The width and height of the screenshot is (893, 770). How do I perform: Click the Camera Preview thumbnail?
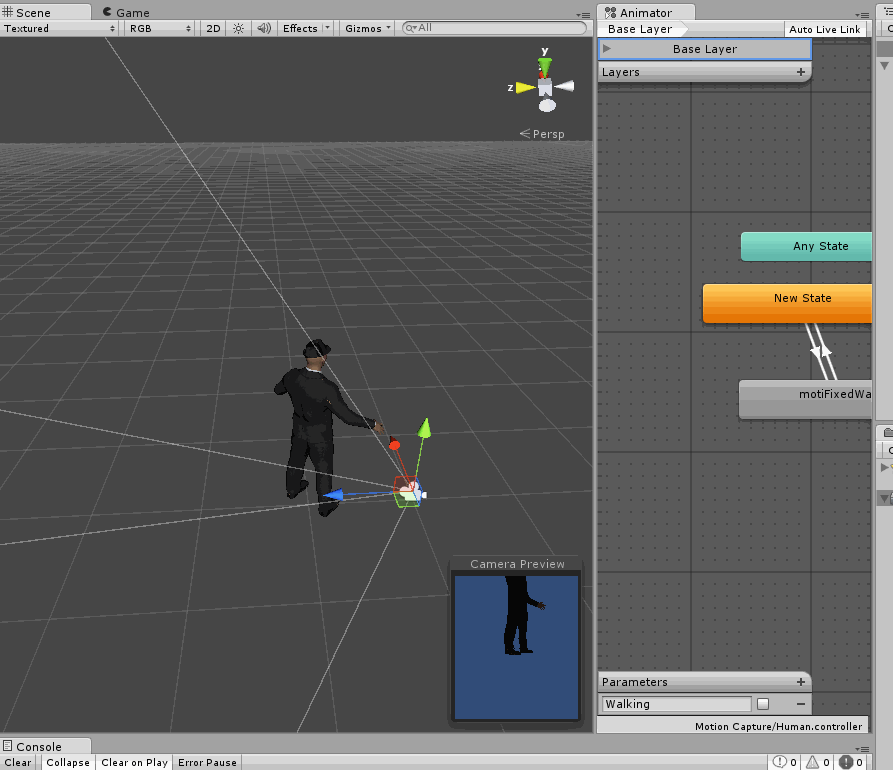click(x=517, y=648)
